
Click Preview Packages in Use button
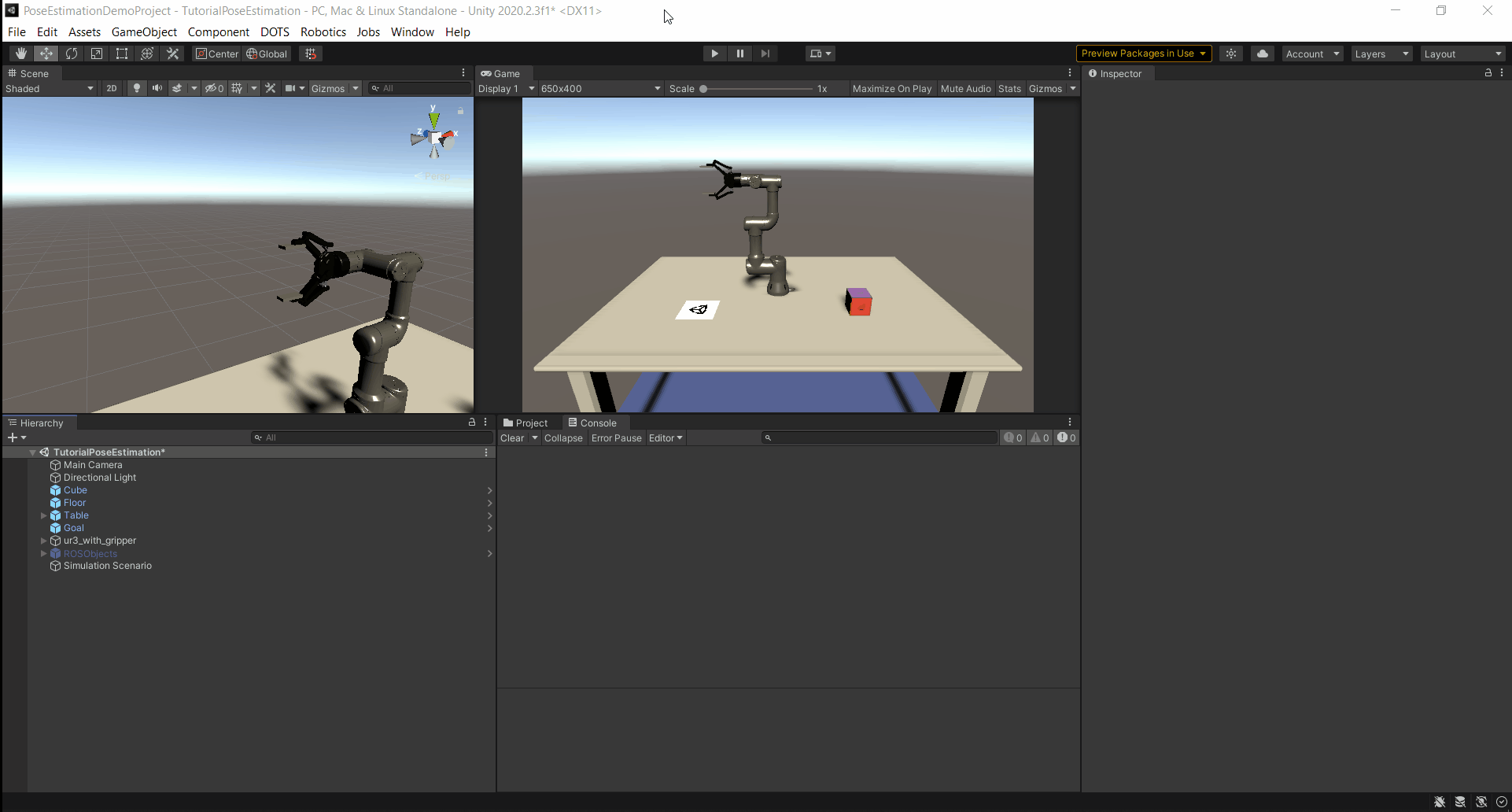click(1143, 54)
